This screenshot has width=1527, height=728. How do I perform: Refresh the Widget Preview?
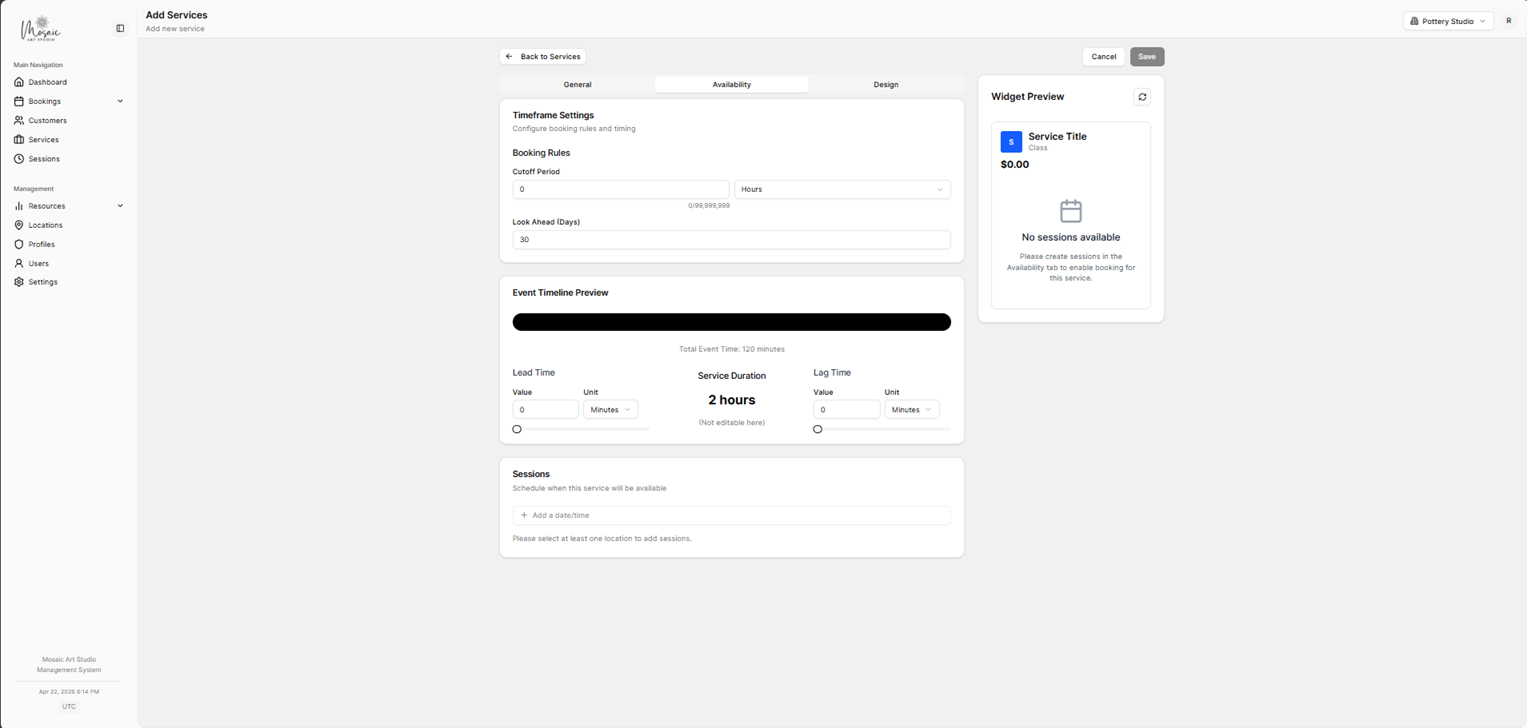(x=1142, y=96)
